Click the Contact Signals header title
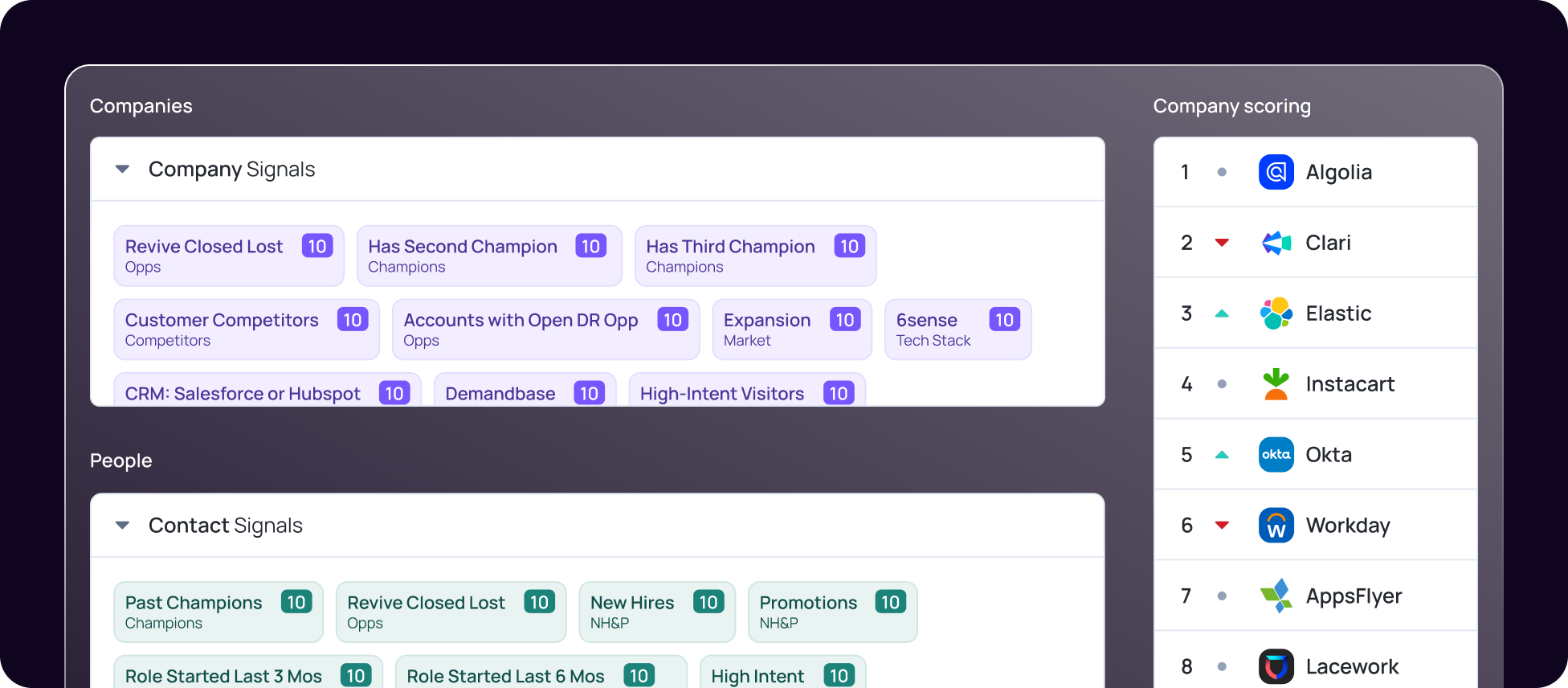Image resolution: width=1568 pixels, height=688 pixels. [225, 525]
